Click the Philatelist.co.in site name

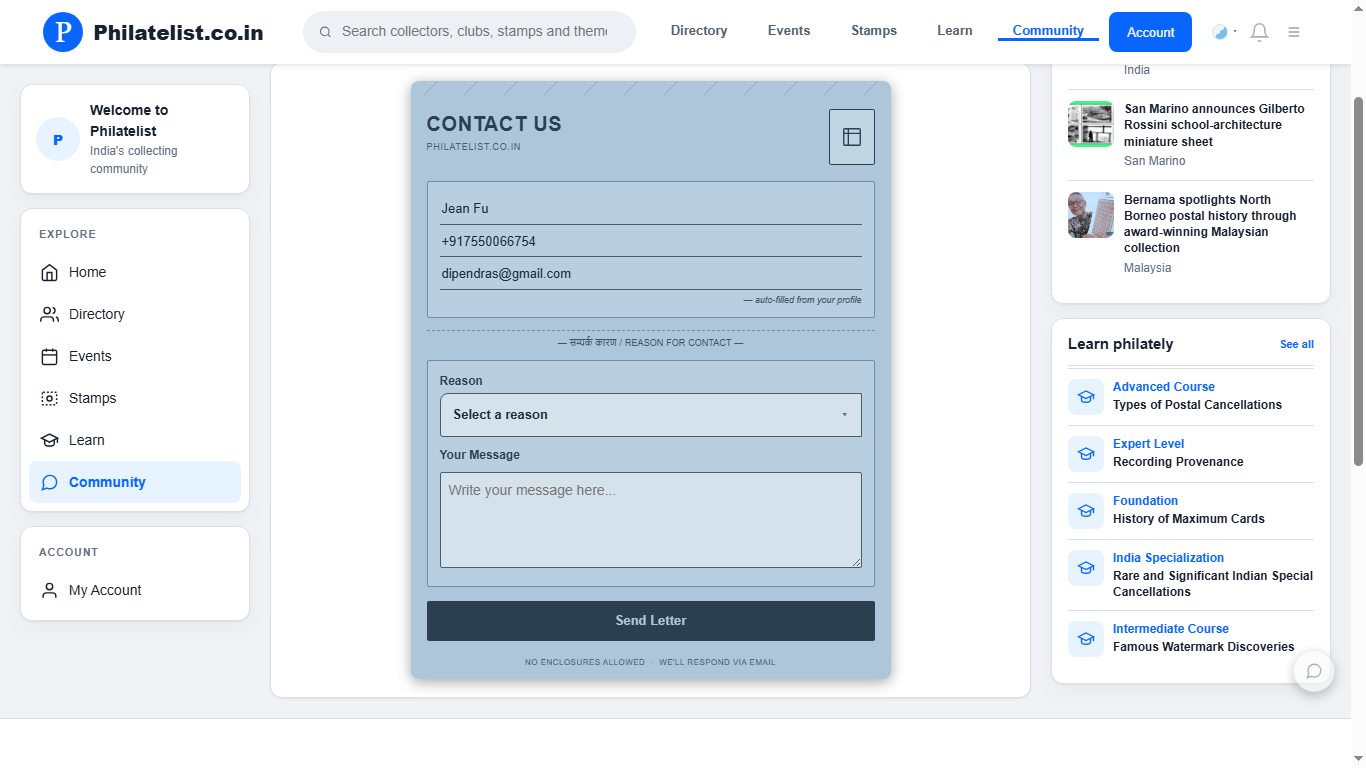click(179, 33)
